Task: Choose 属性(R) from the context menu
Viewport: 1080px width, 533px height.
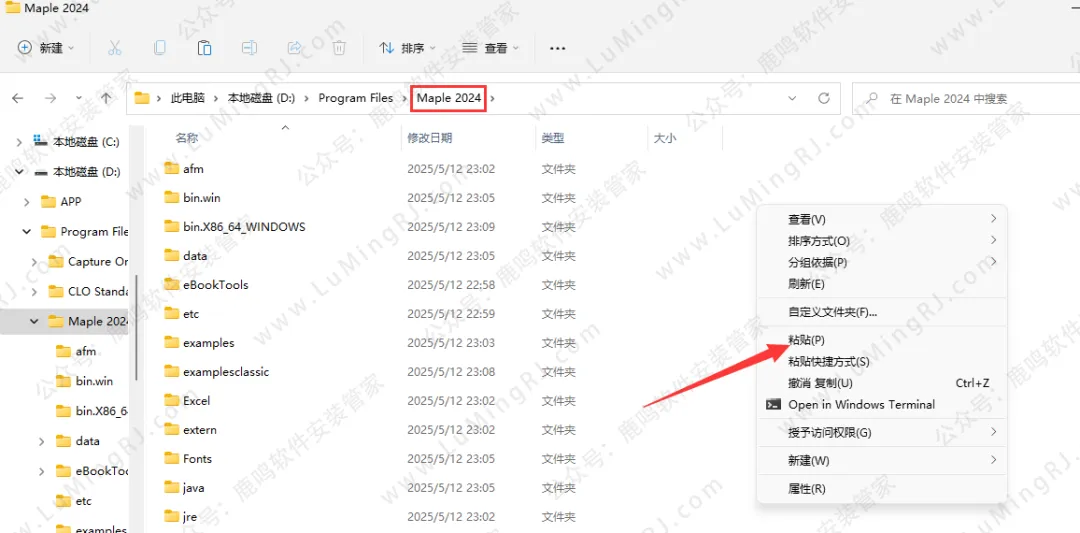Action: click(806, 489)
